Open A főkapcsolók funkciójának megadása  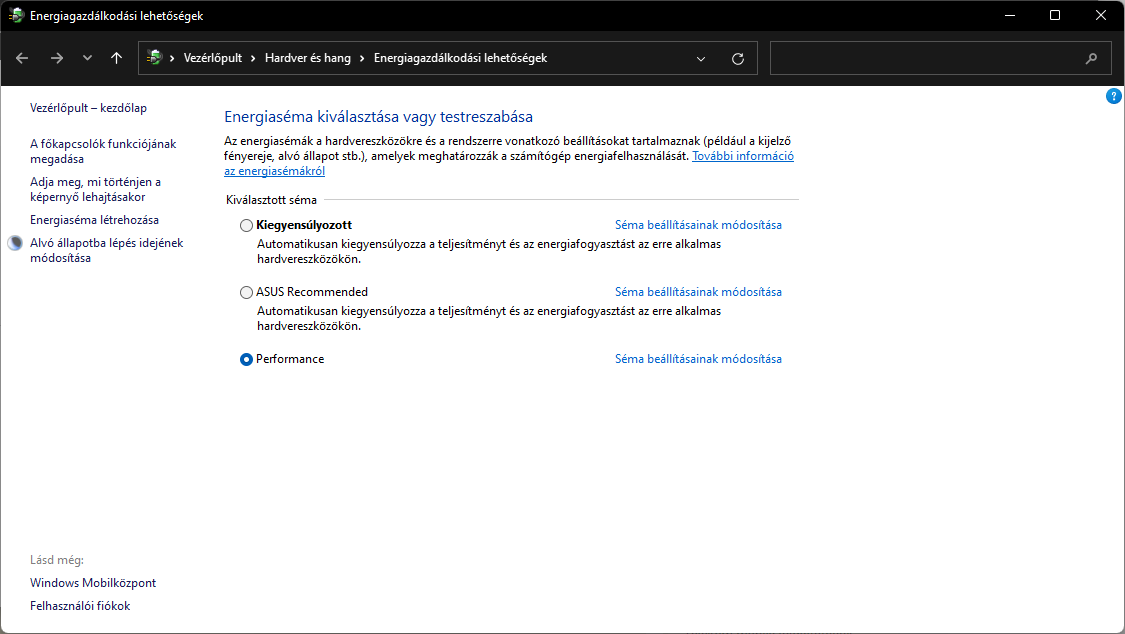point(103,151)
